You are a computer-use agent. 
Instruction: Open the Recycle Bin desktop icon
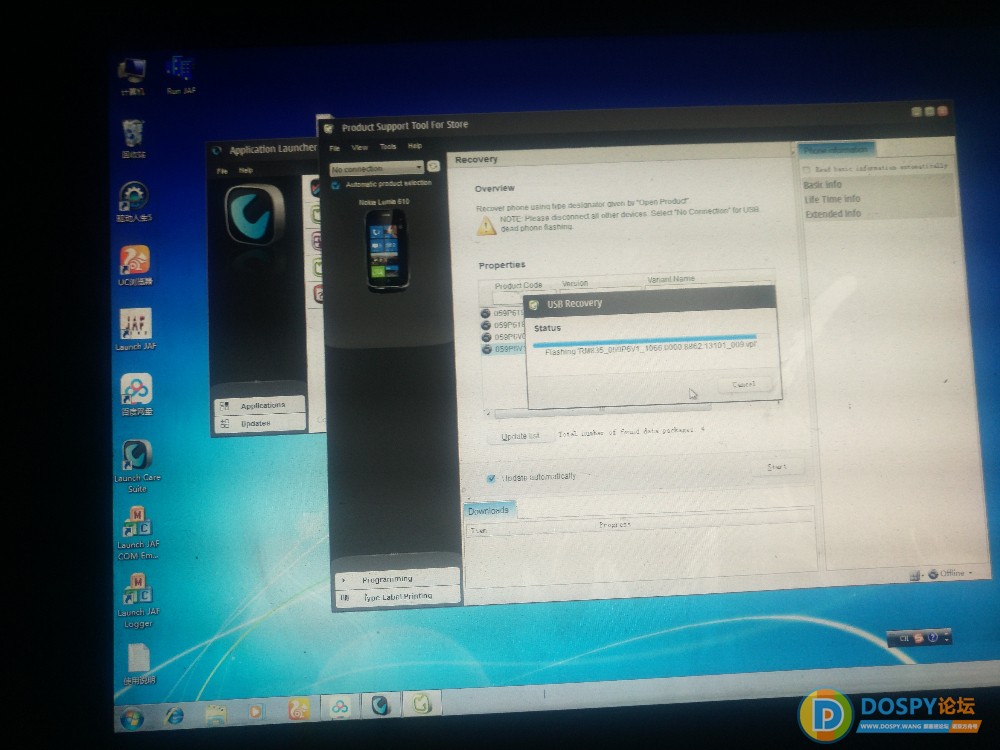(x=133, y=138)
